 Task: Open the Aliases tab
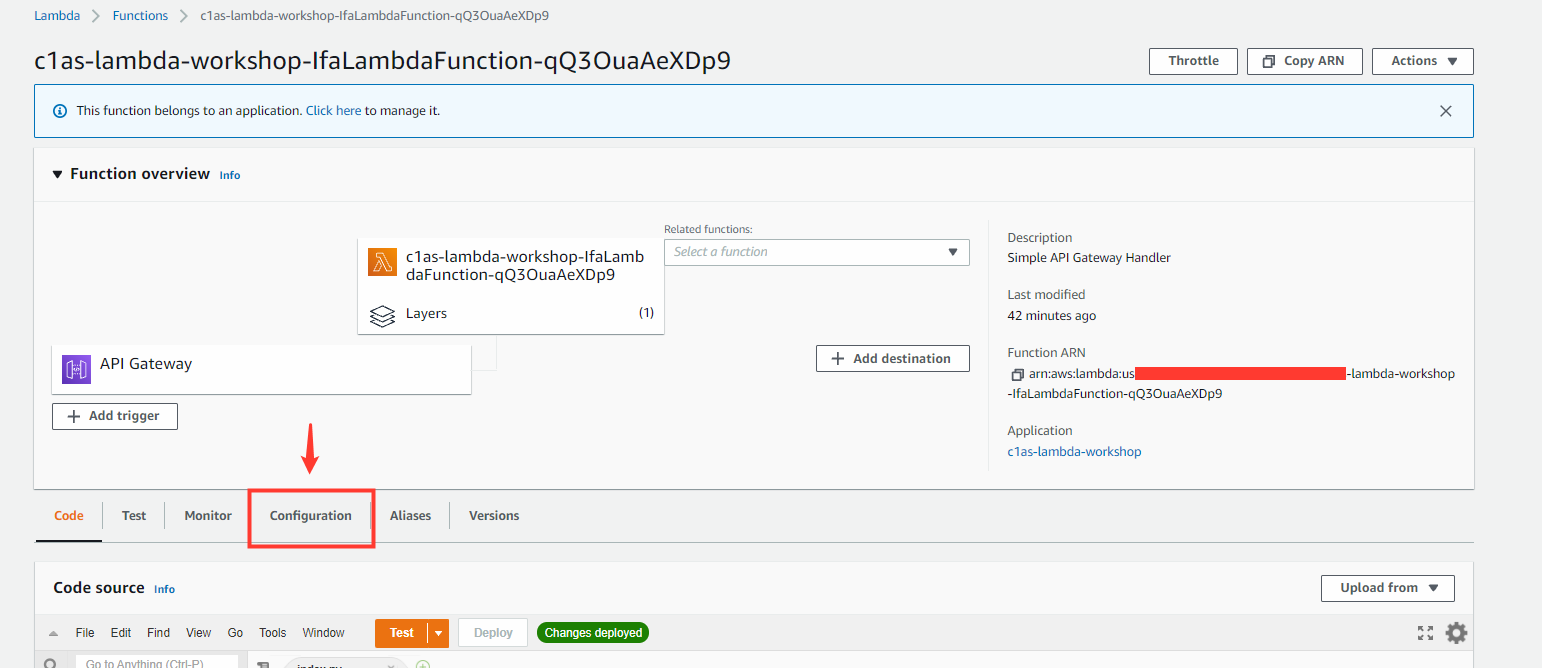point(410,516)
